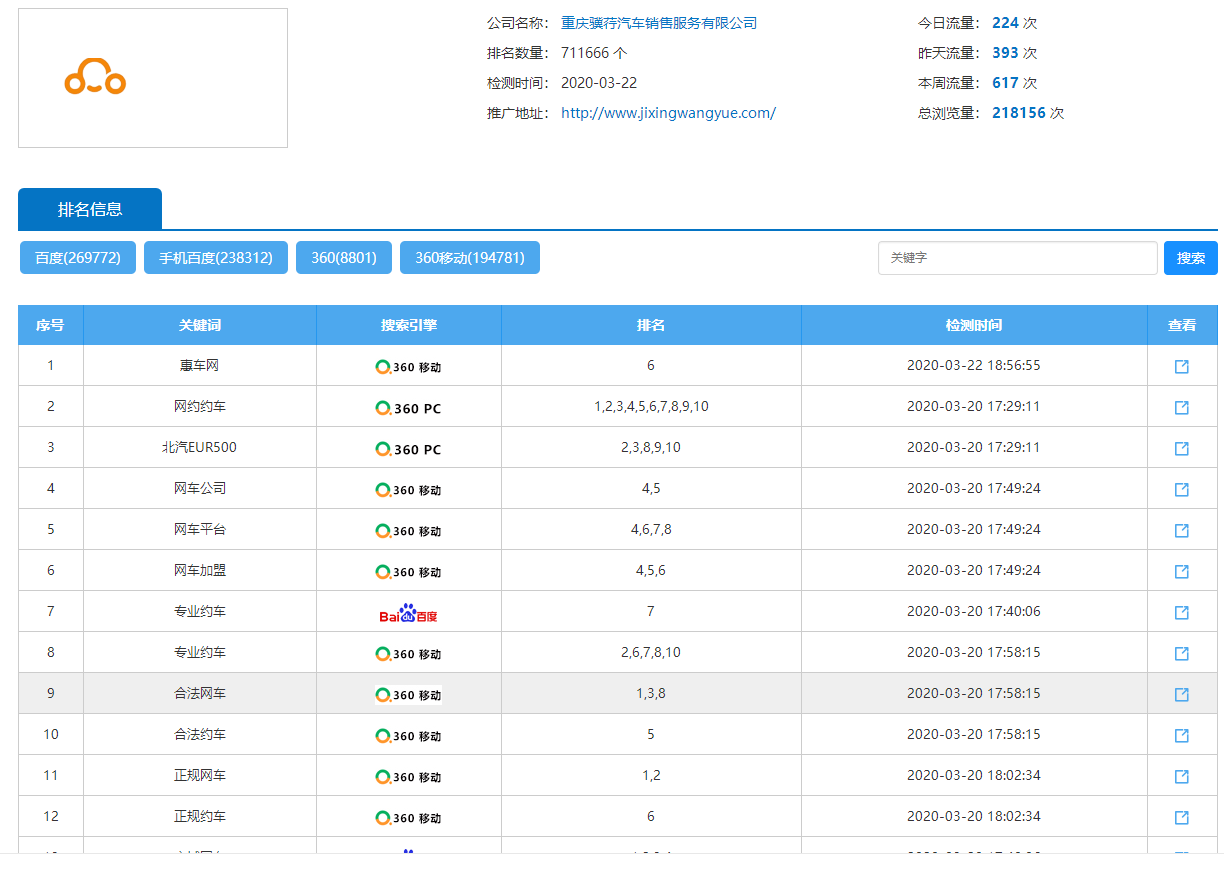The image size is (1224, 876).
Task: Open details icon for 合法网车 row
Action: click(1182, 693)
